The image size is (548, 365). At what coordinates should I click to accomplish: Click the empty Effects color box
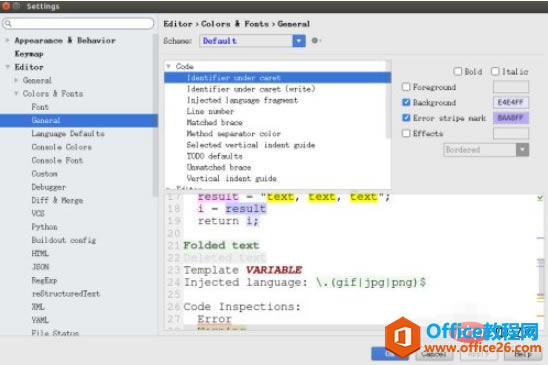tap(511, 133)
